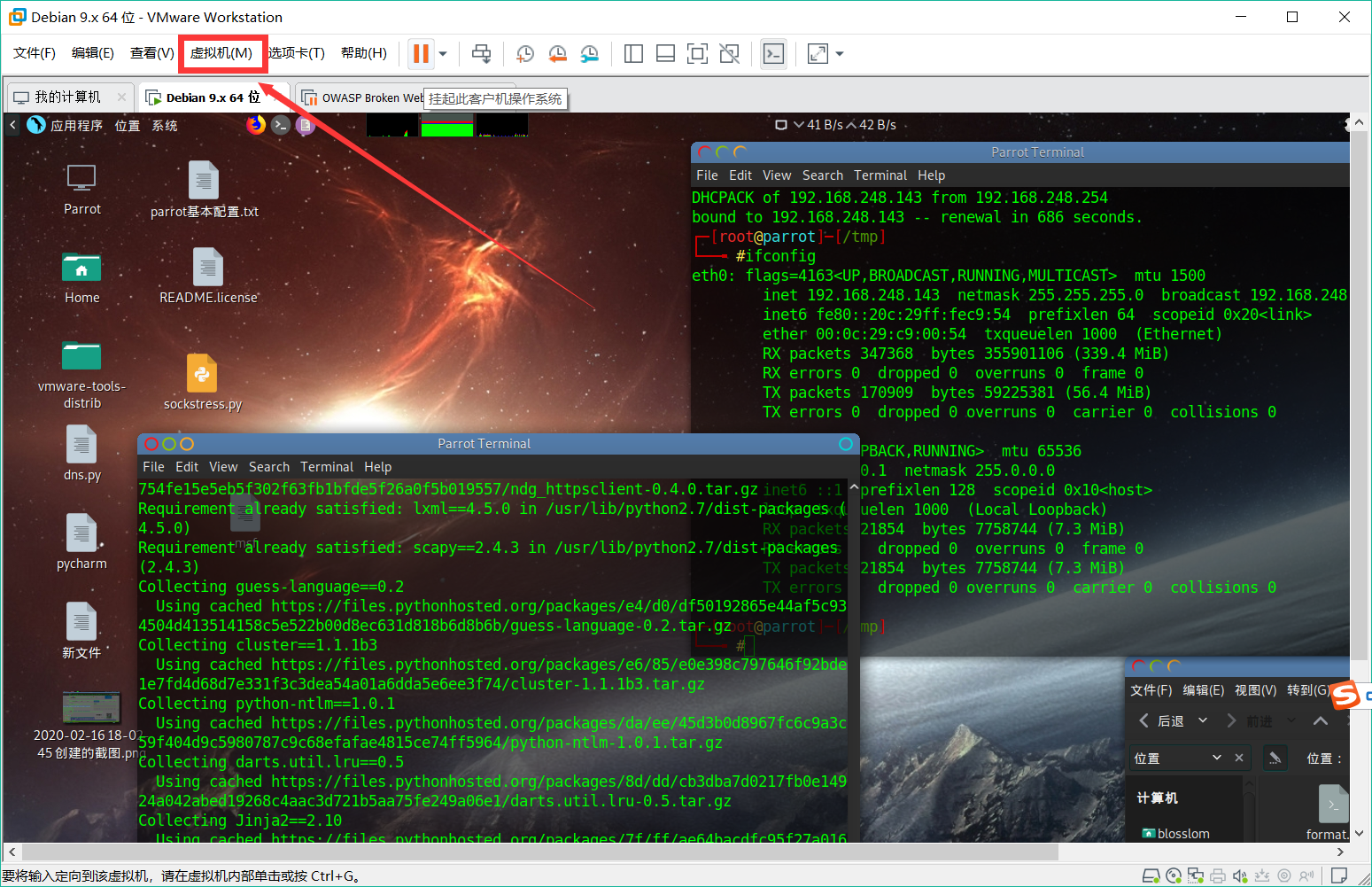Open the 查看(V) menu in VMware
This screenshot has width=1372, height=887.
[x=152, y=53]
